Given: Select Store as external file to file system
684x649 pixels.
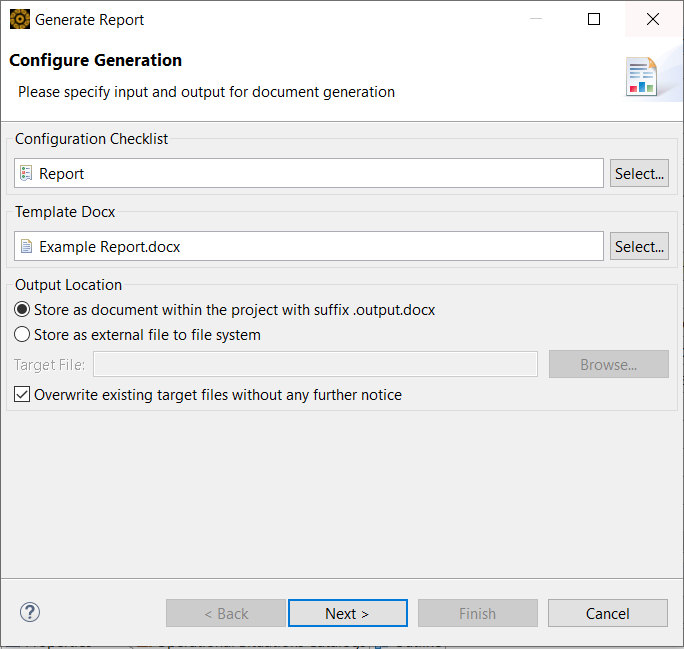Looking at the screenshot, I should (x=22, y=335).
